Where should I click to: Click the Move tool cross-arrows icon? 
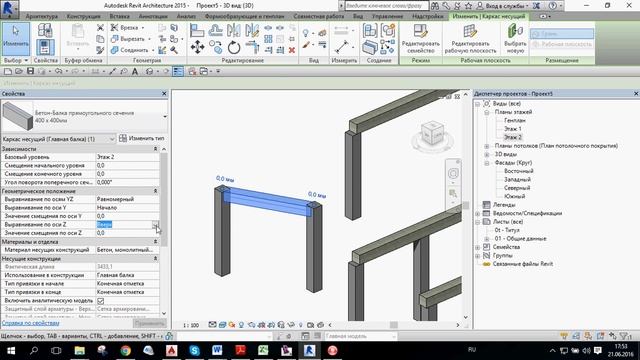(198, 47)
